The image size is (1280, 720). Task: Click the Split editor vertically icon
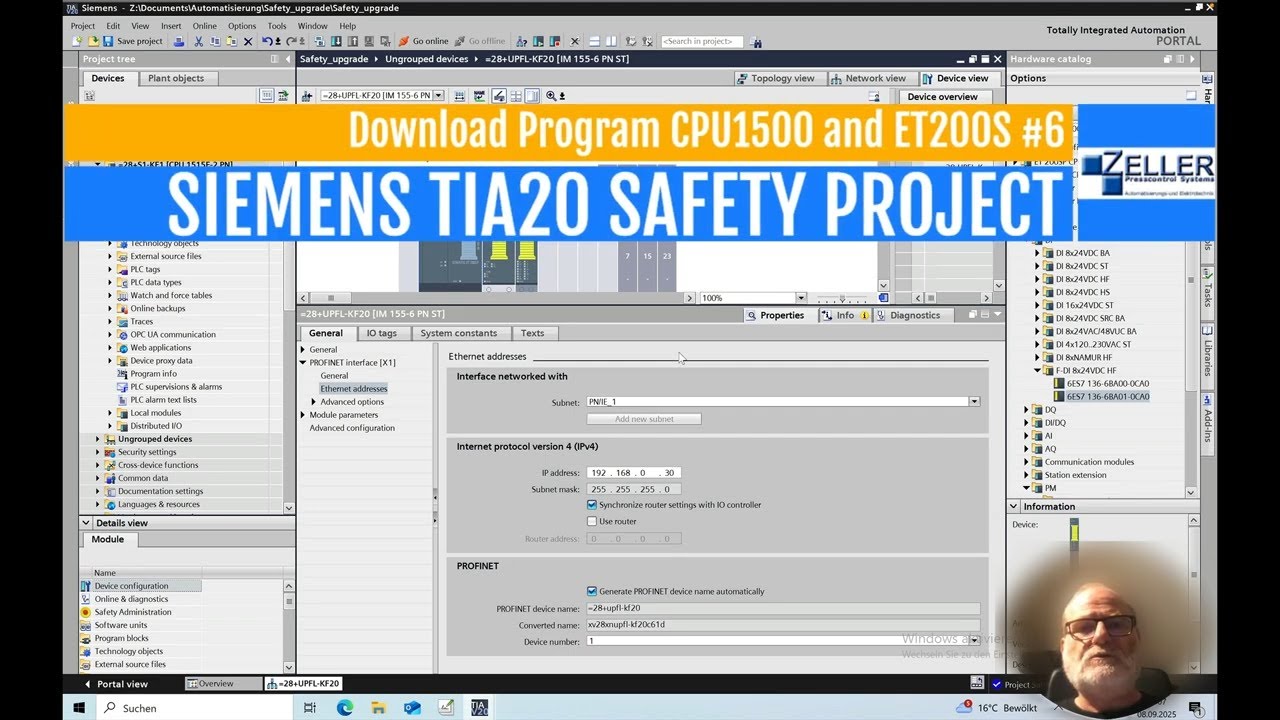(x=610, y=41)
